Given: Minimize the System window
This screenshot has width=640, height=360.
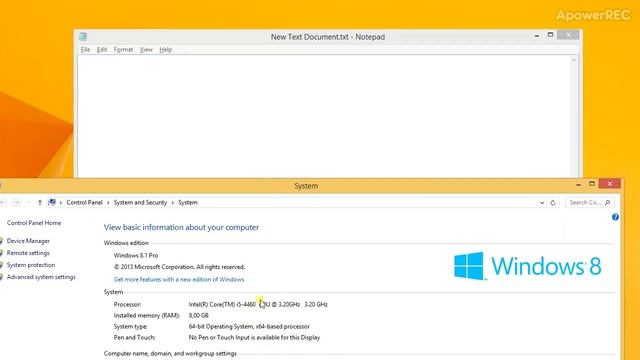Looking at the screenshot, I should 578,184.
